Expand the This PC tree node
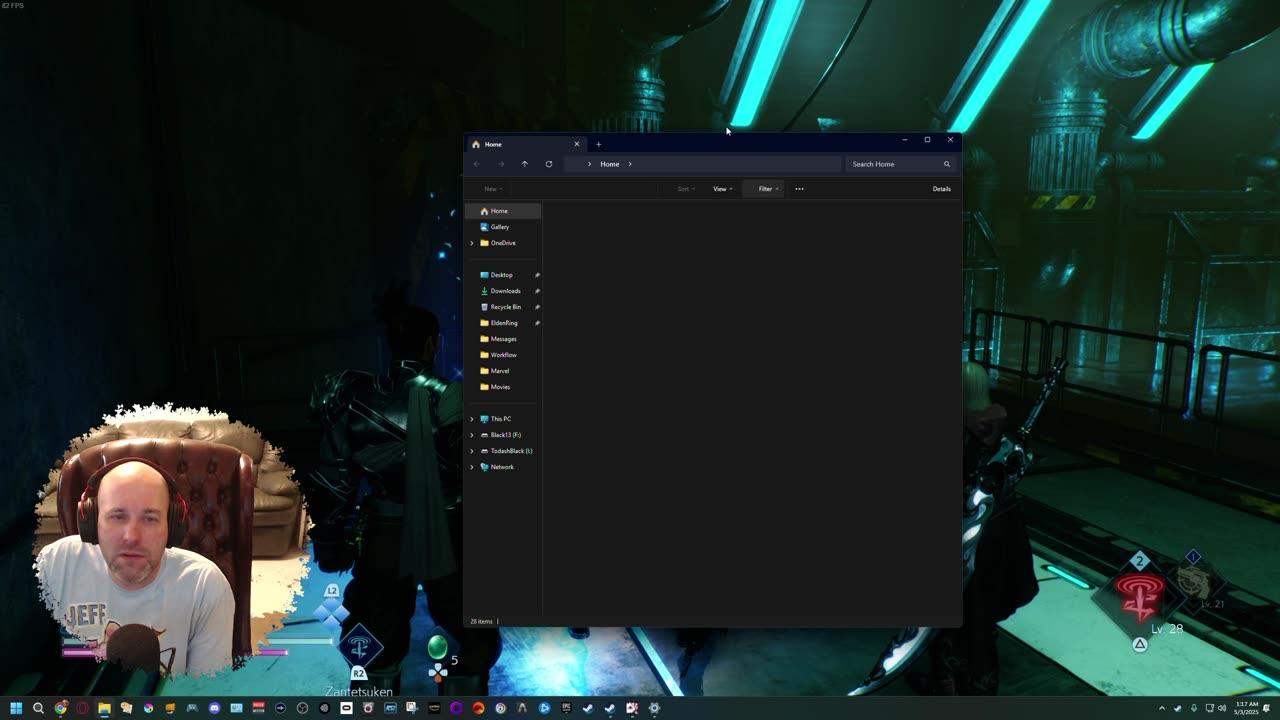Viewport: 1280px width, 720px height. (x=472, y=419)
